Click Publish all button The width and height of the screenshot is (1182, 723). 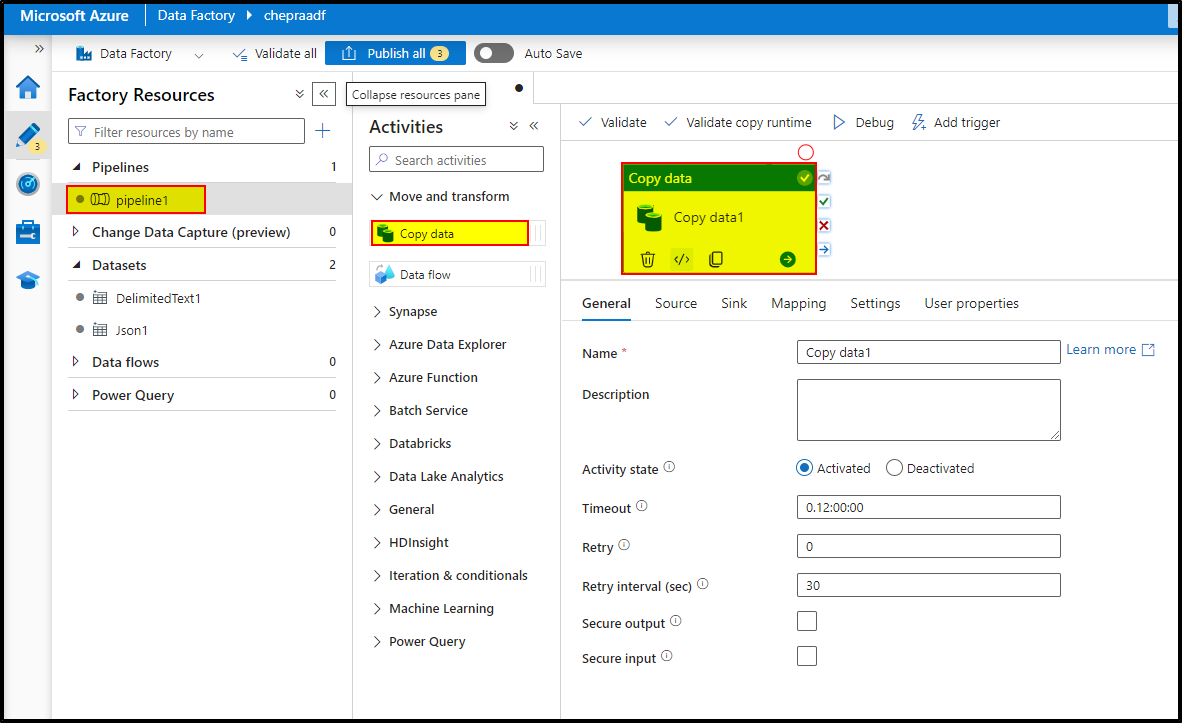[395, 53]
